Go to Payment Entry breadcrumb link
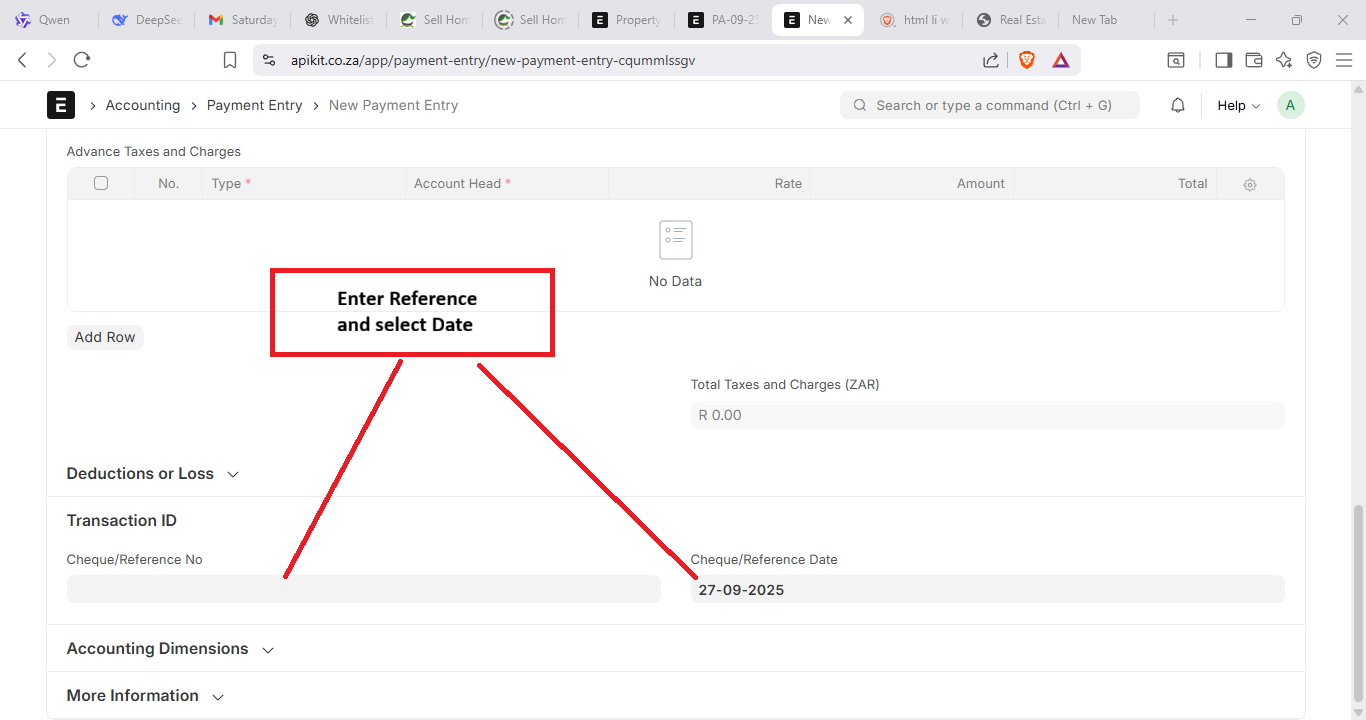1366x720 pixels. pos(254,105)
